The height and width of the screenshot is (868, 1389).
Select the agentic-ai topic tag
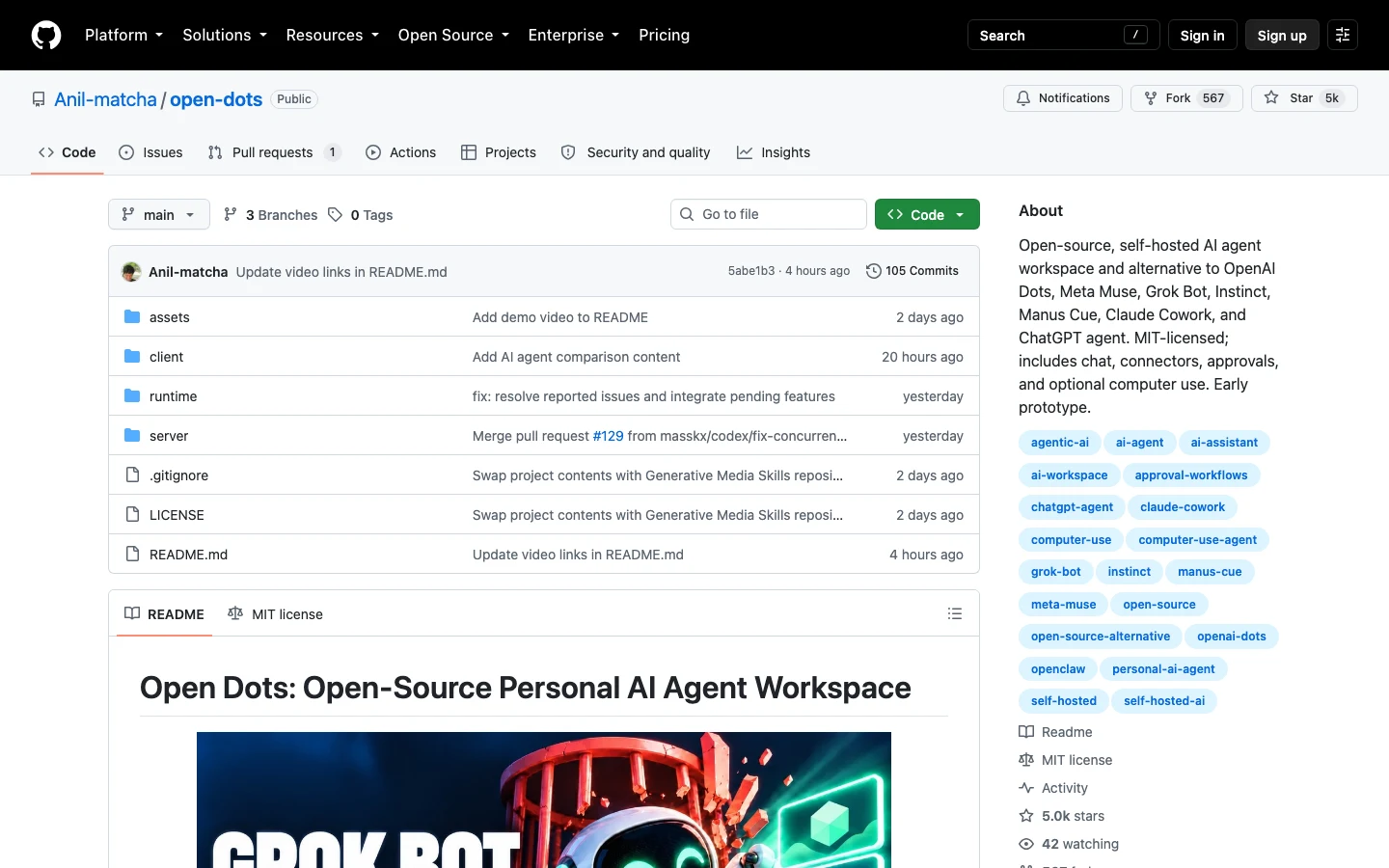1059,443
